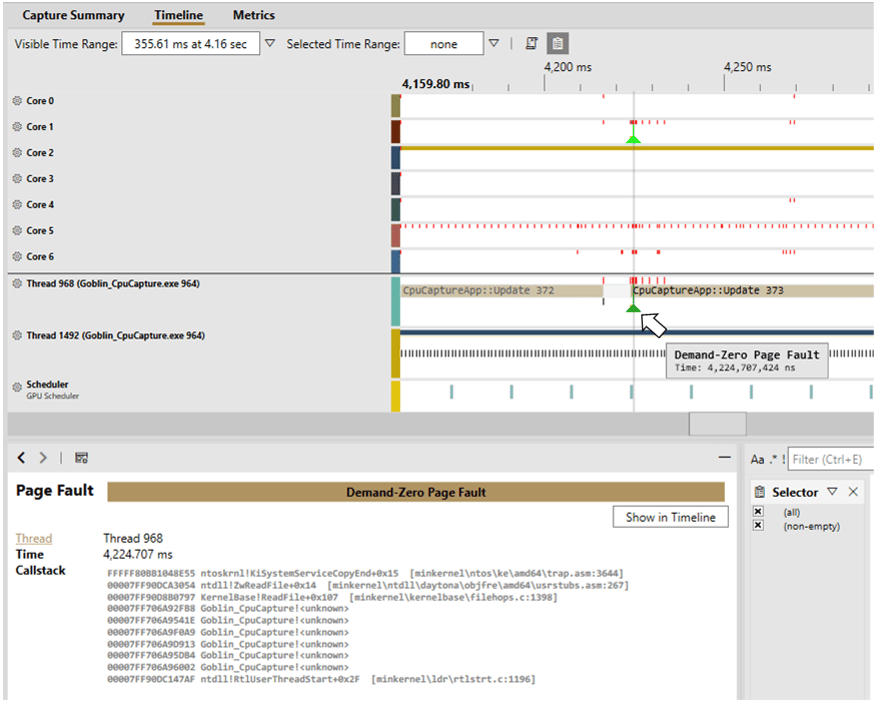Open the Core 1 lane settings gear
Viewport: 874px width, 704px height.
(17, 127)
